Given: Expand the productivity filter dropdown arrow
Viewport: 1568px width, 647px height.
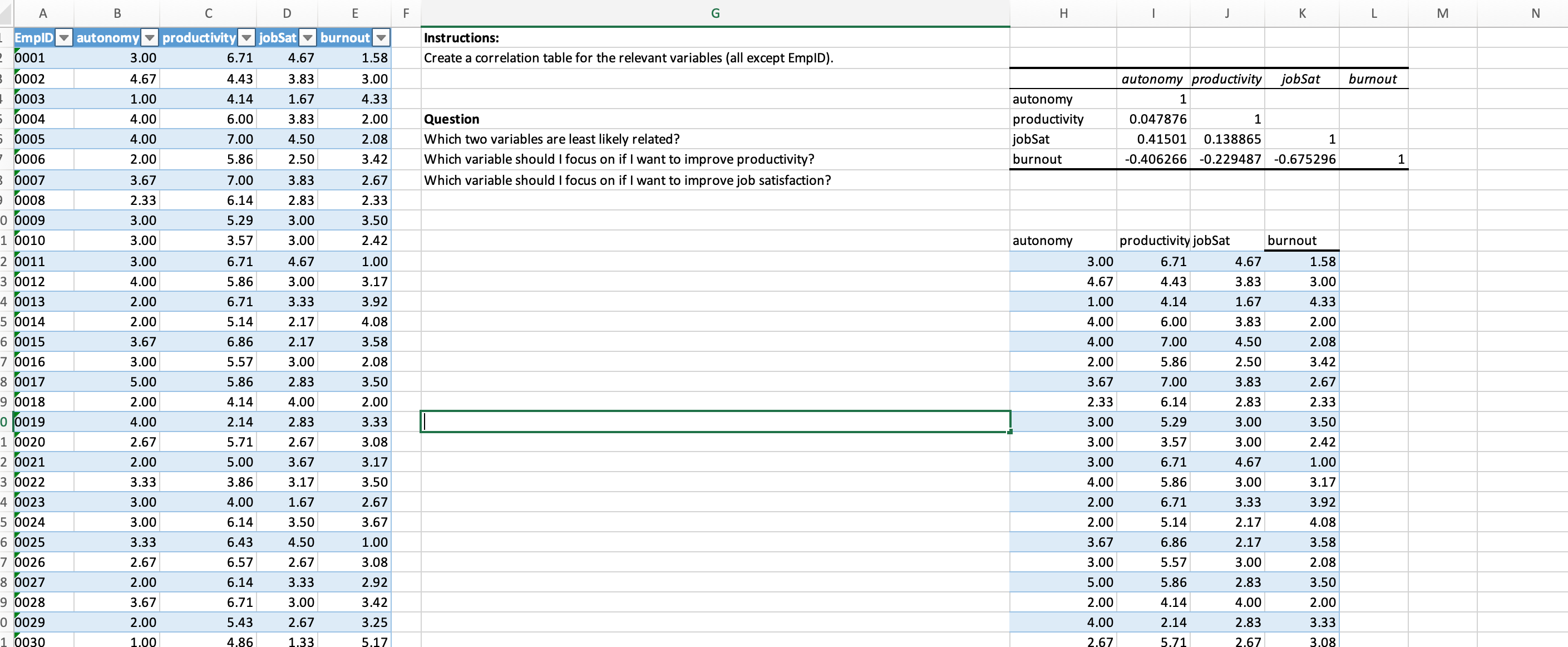Looking at the screenshot, I should click(x=246, y=38).
